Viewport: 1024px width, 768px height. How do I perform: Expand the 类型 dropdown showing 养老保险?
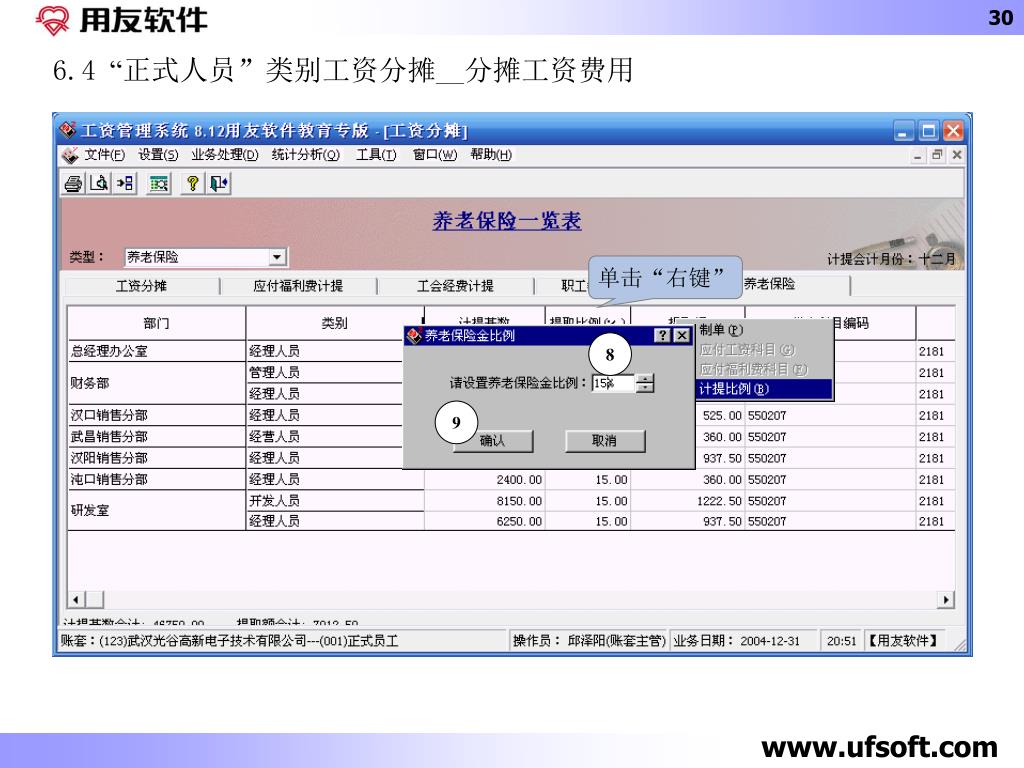[278, 257]
